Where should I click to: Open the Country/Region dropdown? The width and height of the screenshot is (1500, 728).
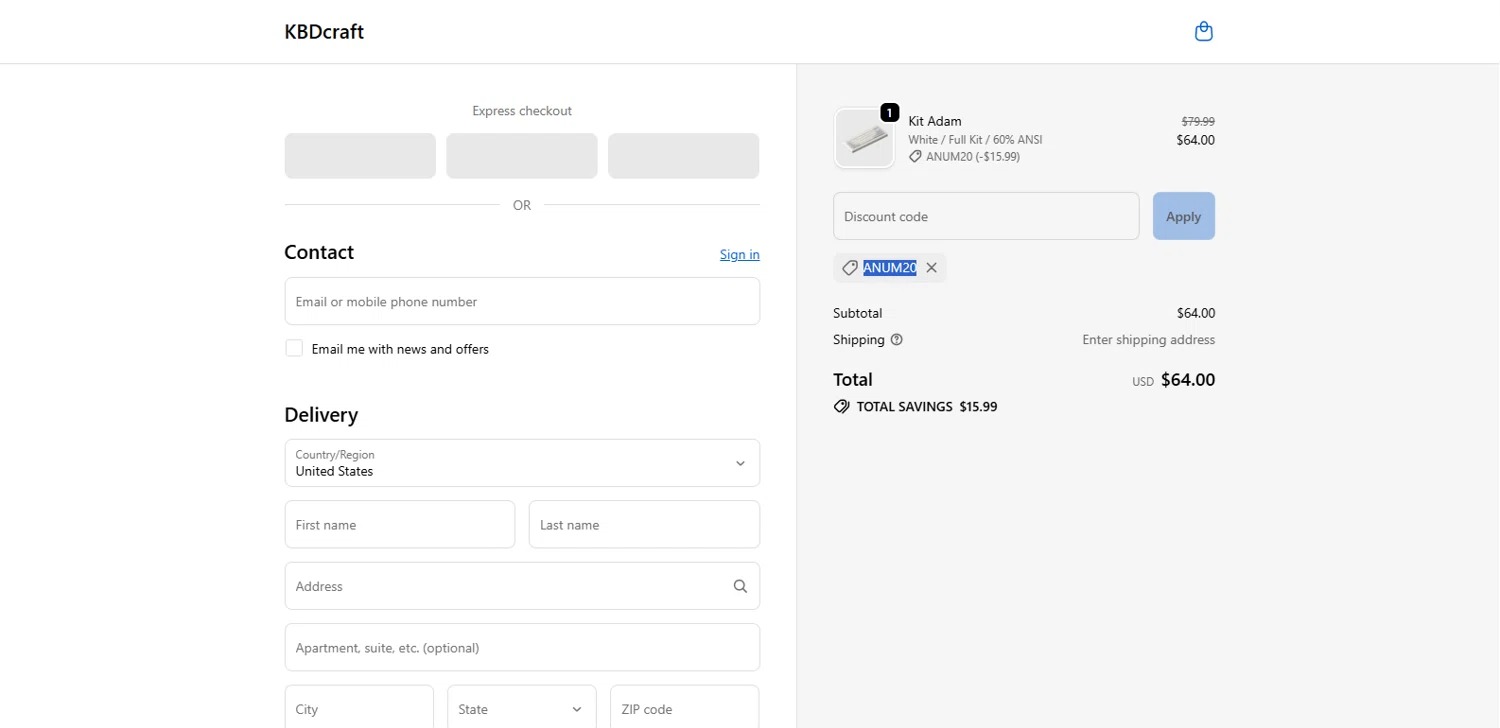pyautogui.click(x=522, y=463)
